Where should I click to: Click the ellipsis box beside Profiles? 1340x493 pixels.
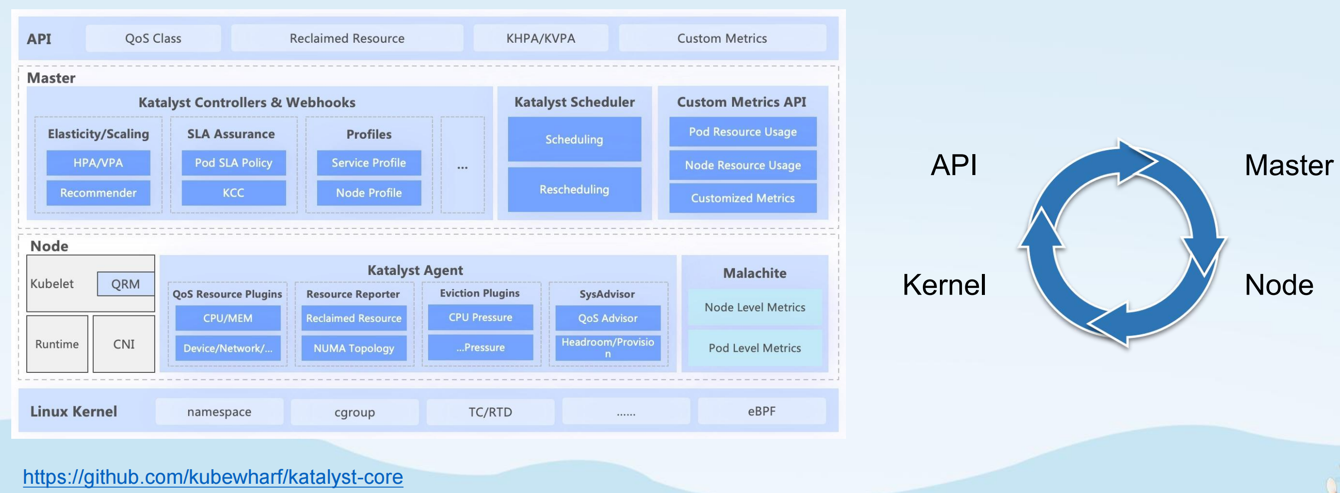[x=462, y=165]
